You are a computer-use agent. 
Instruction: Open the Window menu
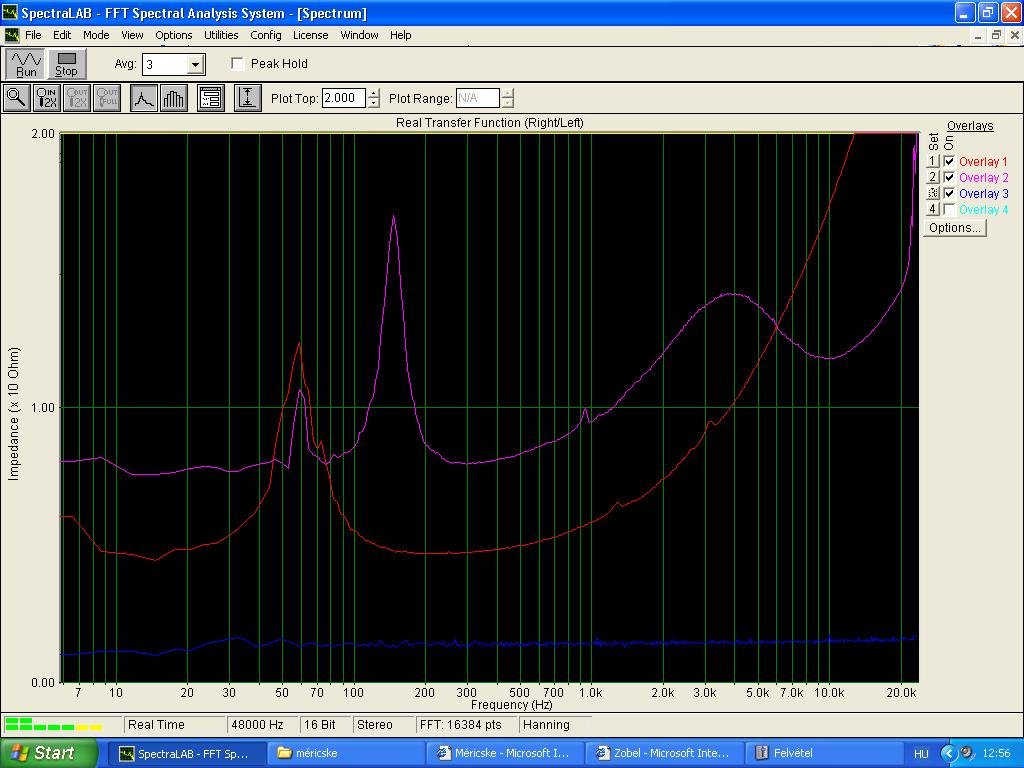(x=359, y=35)
